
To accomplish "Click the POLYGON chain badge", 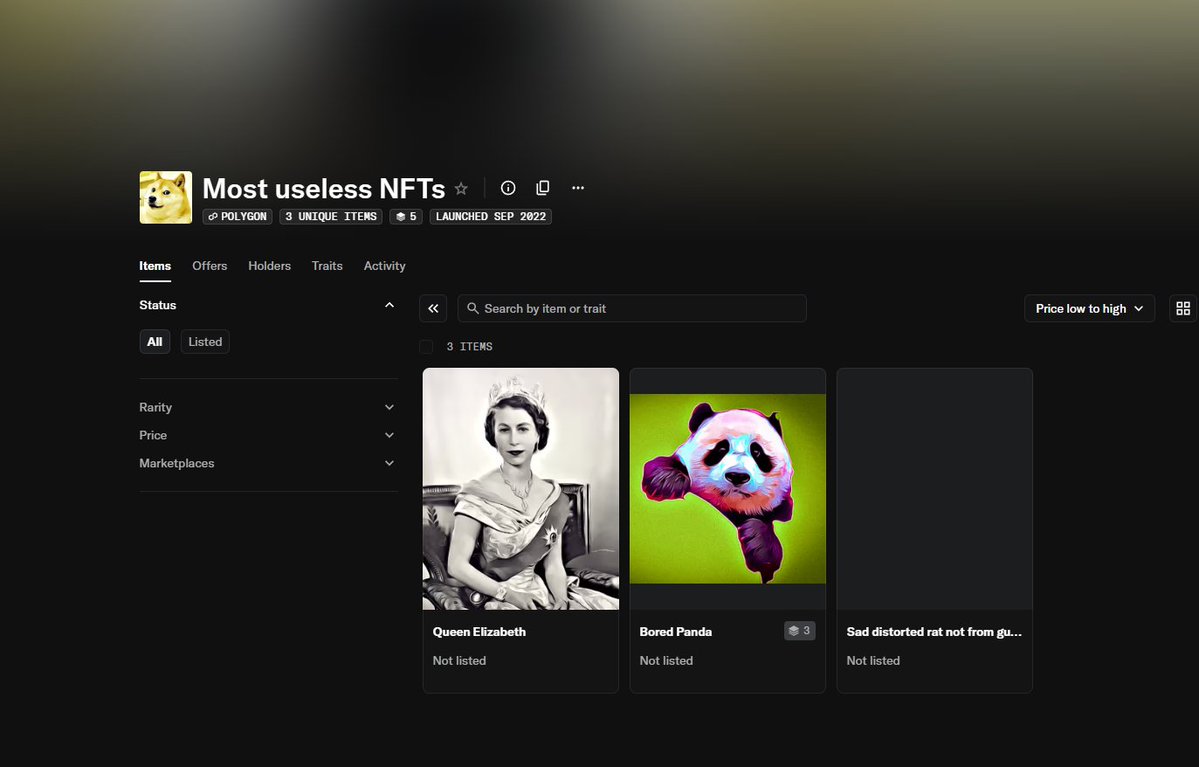I will tap(237, 216).
